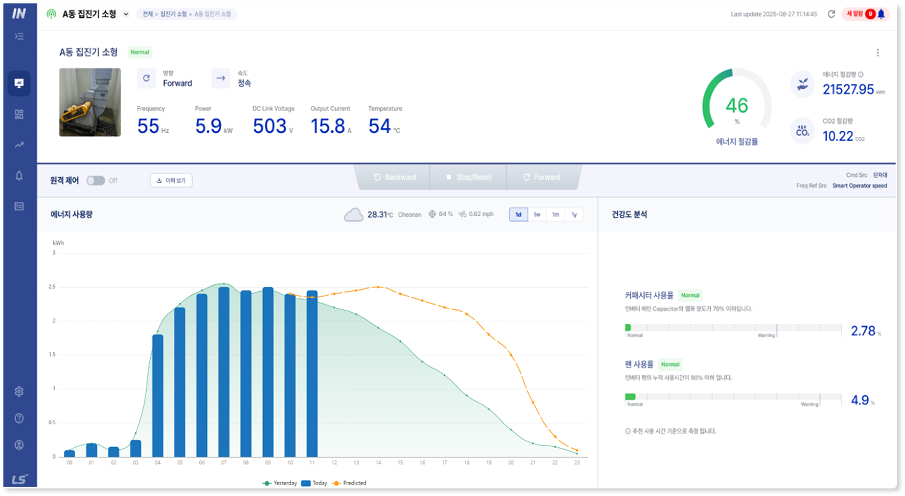Open the alarm bell sidebar icon
Viewport: 905px width, 496px height.
[x=19, y=176]
